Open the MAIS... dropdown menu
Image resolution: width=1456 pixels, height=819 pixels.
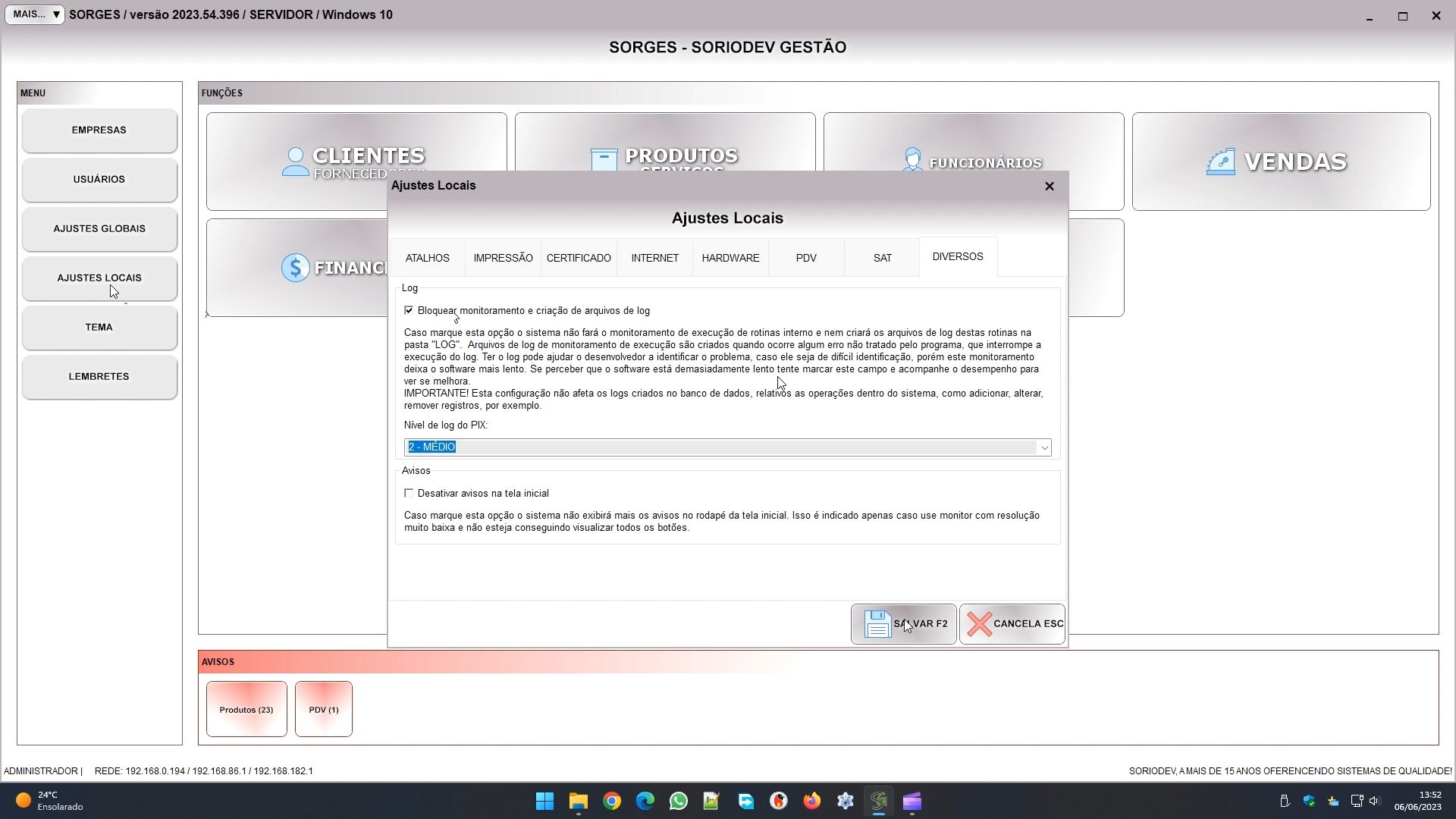click(35, 14)
